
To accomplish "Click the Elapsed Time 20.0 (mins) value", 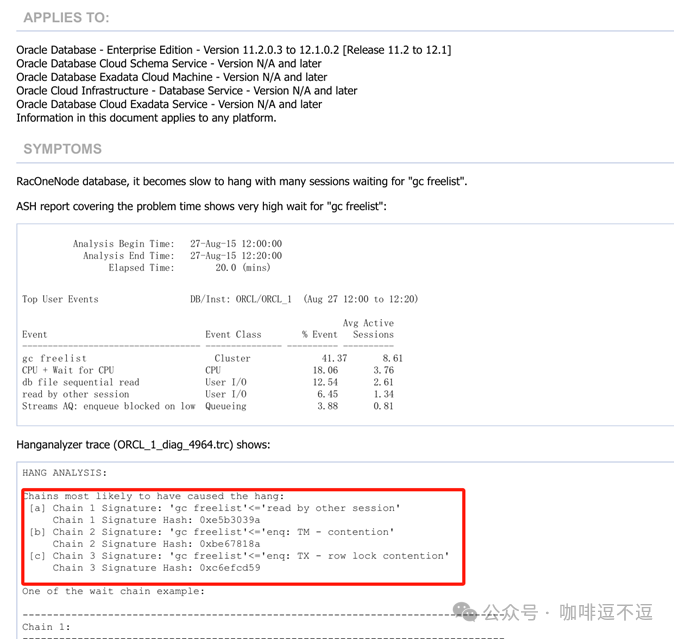I will tap(243, 268).
